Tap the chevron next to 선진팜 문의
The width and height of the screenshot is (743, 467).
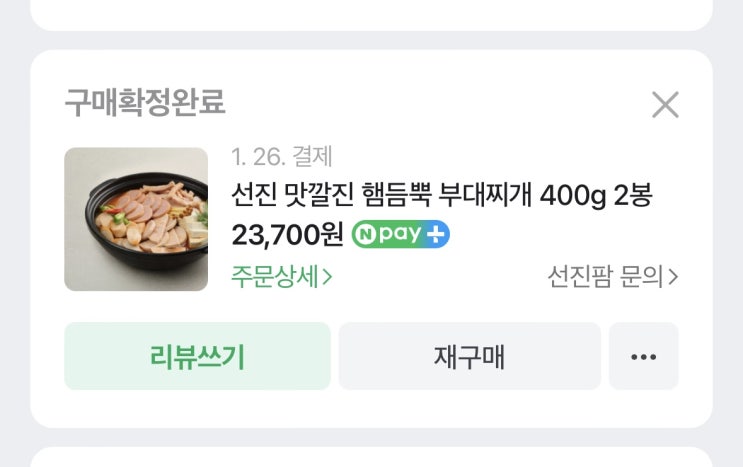coord(673,277)
